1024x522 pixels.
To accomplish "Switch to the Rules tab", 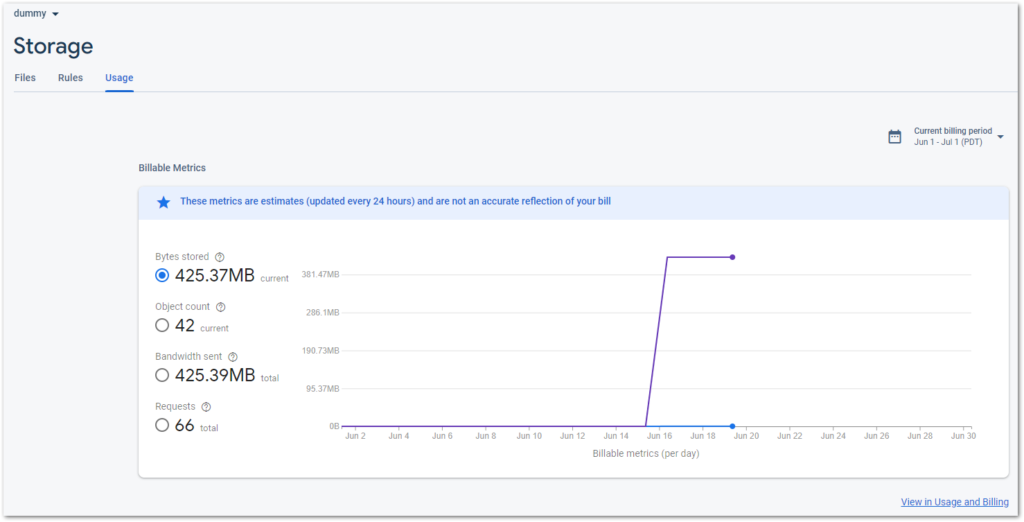I will click(x=71, y=78).
